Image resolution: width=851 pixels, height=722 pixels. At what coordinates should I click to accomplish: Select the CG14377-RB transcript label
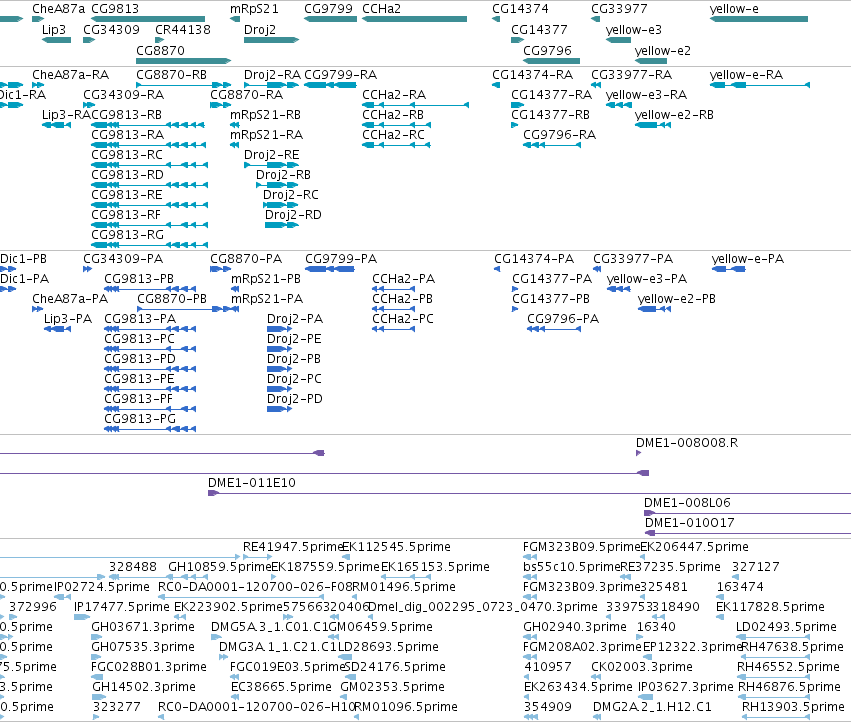coord(550,115)
